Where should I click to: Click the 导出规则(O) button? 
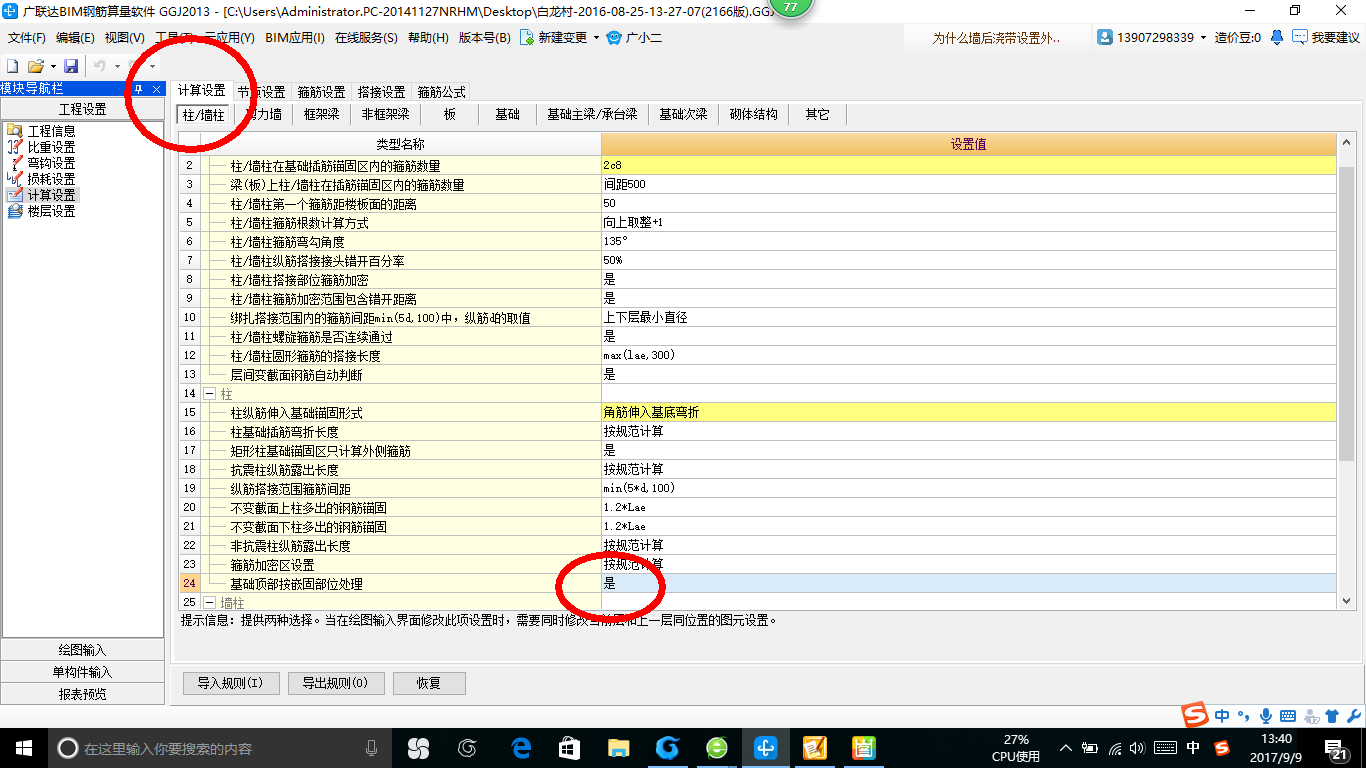pos(335,684)
